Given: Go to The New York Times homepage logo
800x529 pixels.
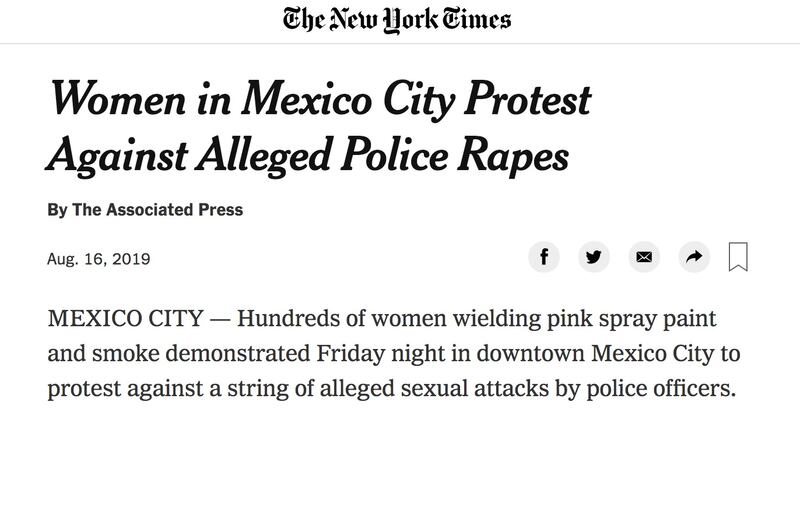Looking at the screenshot, I should click(397, 20).
